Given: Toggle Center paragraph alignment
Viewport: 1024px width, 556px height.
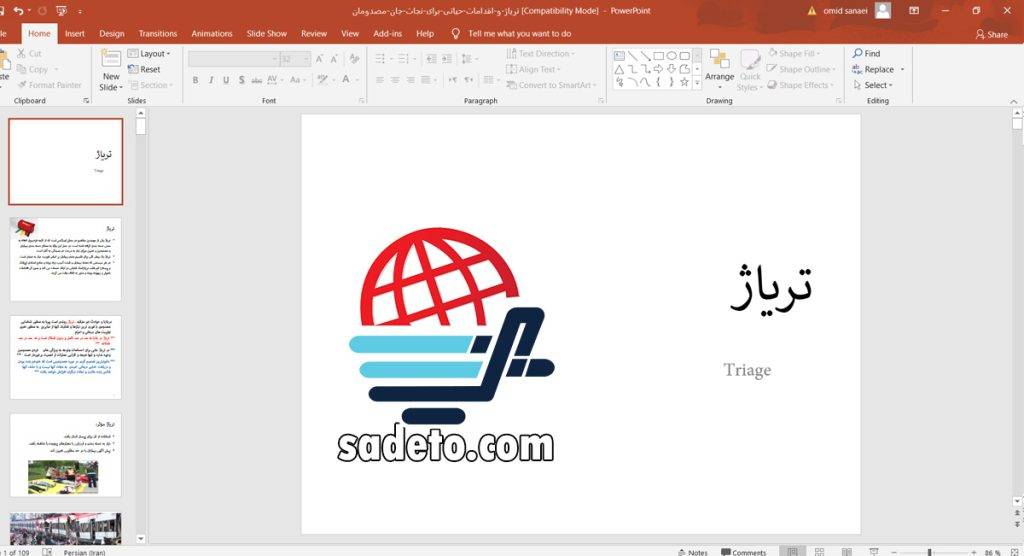Looking at the screenshot, I should [395, 80].
